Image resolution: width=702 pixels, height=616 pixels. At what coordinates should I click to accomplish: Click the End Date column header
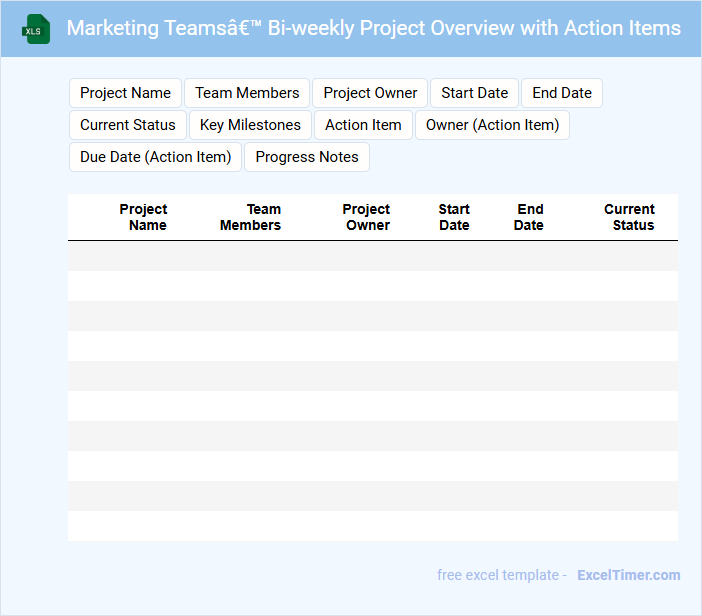pyautogui.click(x=529, y=217)
